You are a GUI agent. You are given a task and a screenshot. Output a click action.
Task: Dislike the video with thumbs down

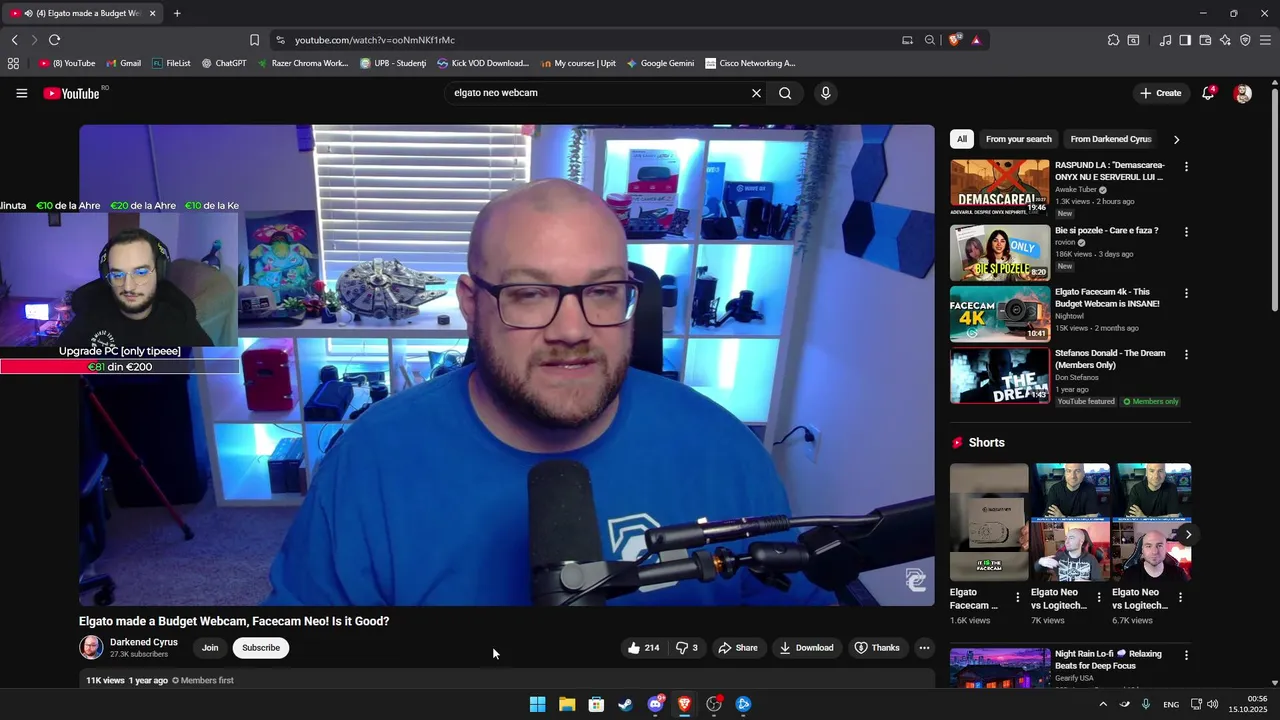pyautogui.click(x=687, y=648)
